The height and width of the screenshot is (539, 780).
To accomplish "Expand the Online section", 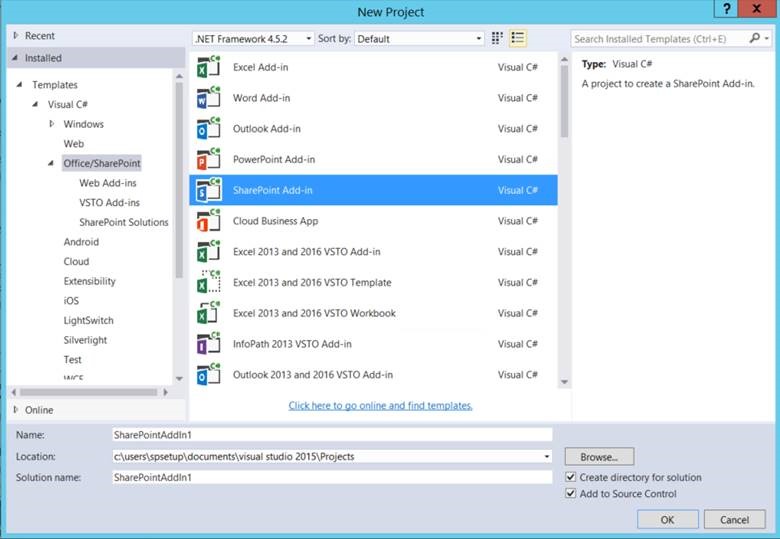I will 16,410.
